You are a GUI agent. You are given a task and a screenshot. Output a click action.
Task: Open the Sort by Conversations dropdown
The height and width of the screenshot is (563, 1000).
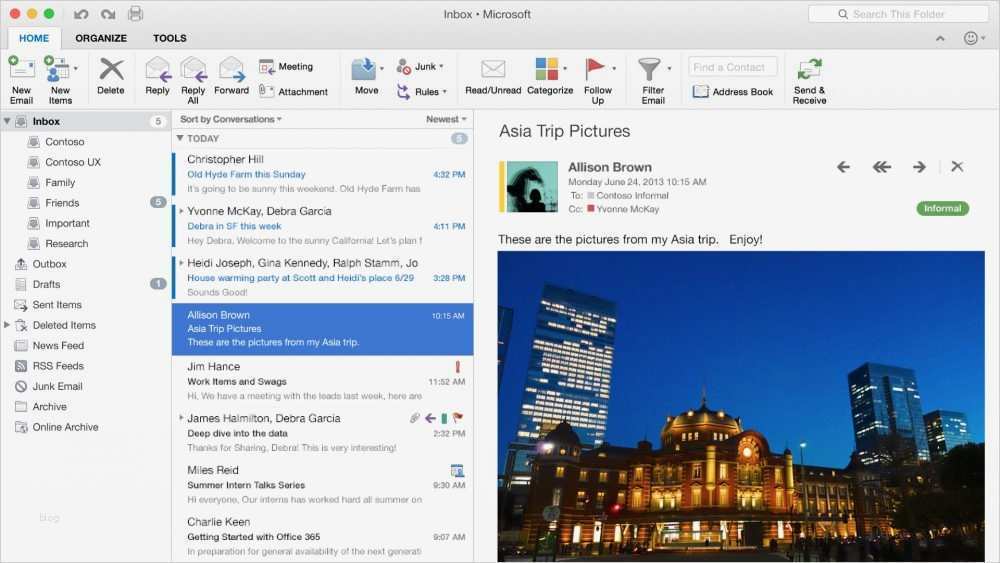coord(230,119)
